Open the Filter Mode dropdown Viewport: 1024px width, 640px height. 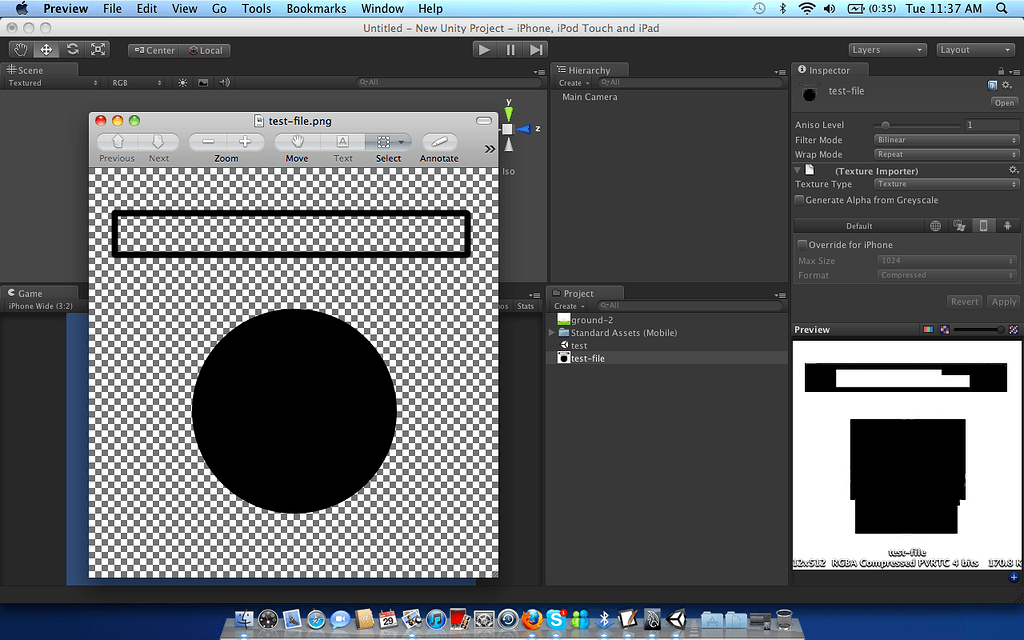[945, 140]
